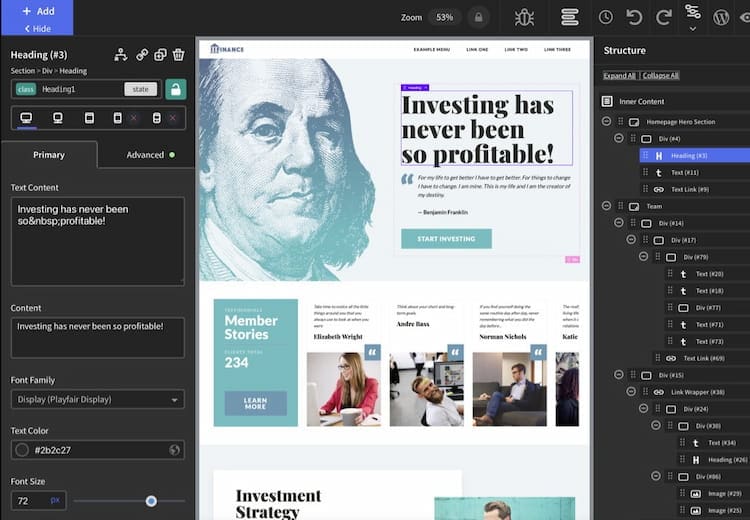Switch to the Advanced tab

coord(145,155)
